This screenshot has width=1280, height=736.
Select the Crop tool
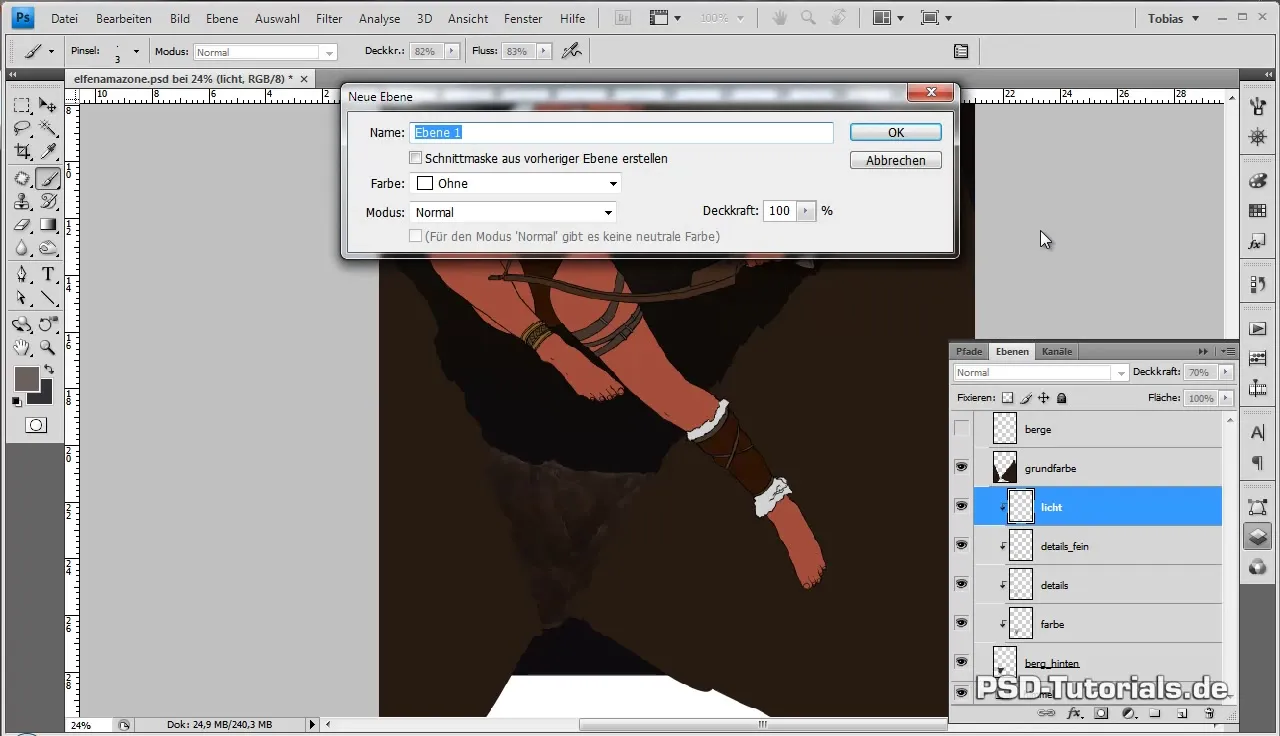[22, 152]
